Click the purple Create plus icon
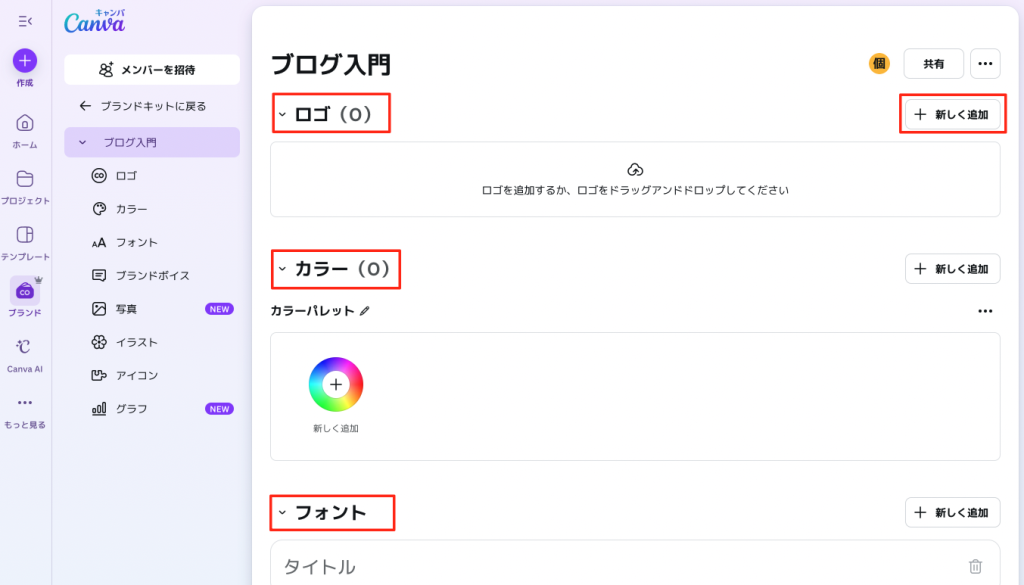Image resolution: width=1024 pixels, height=585 pixels. tap(25, 60)
